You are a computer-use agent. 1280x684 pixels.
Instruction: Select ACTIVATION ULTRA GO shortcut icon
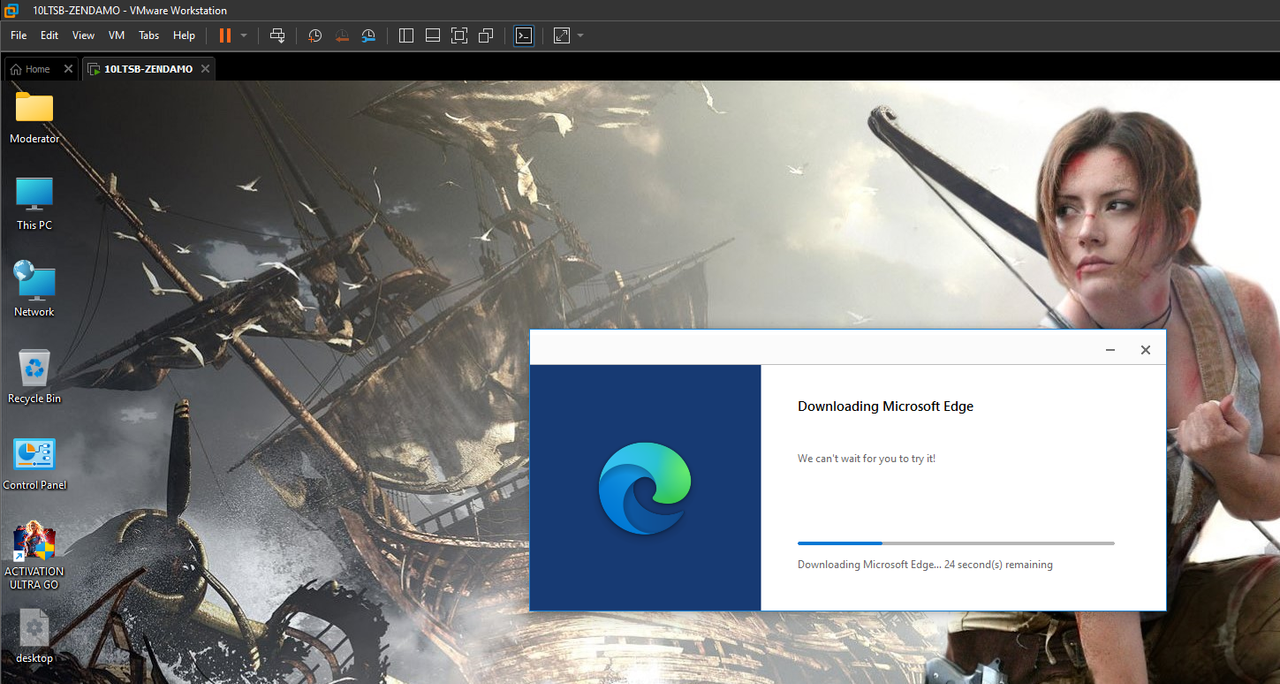[34, 555]
